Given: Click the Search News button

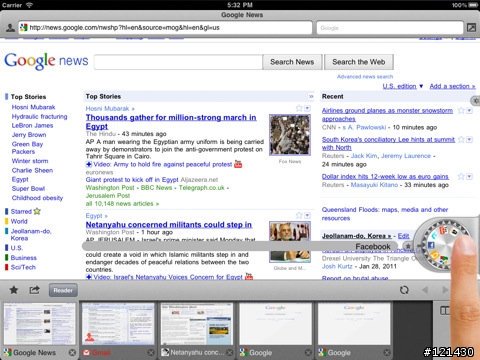Looking at the screenshot, I should click(292, 62).
